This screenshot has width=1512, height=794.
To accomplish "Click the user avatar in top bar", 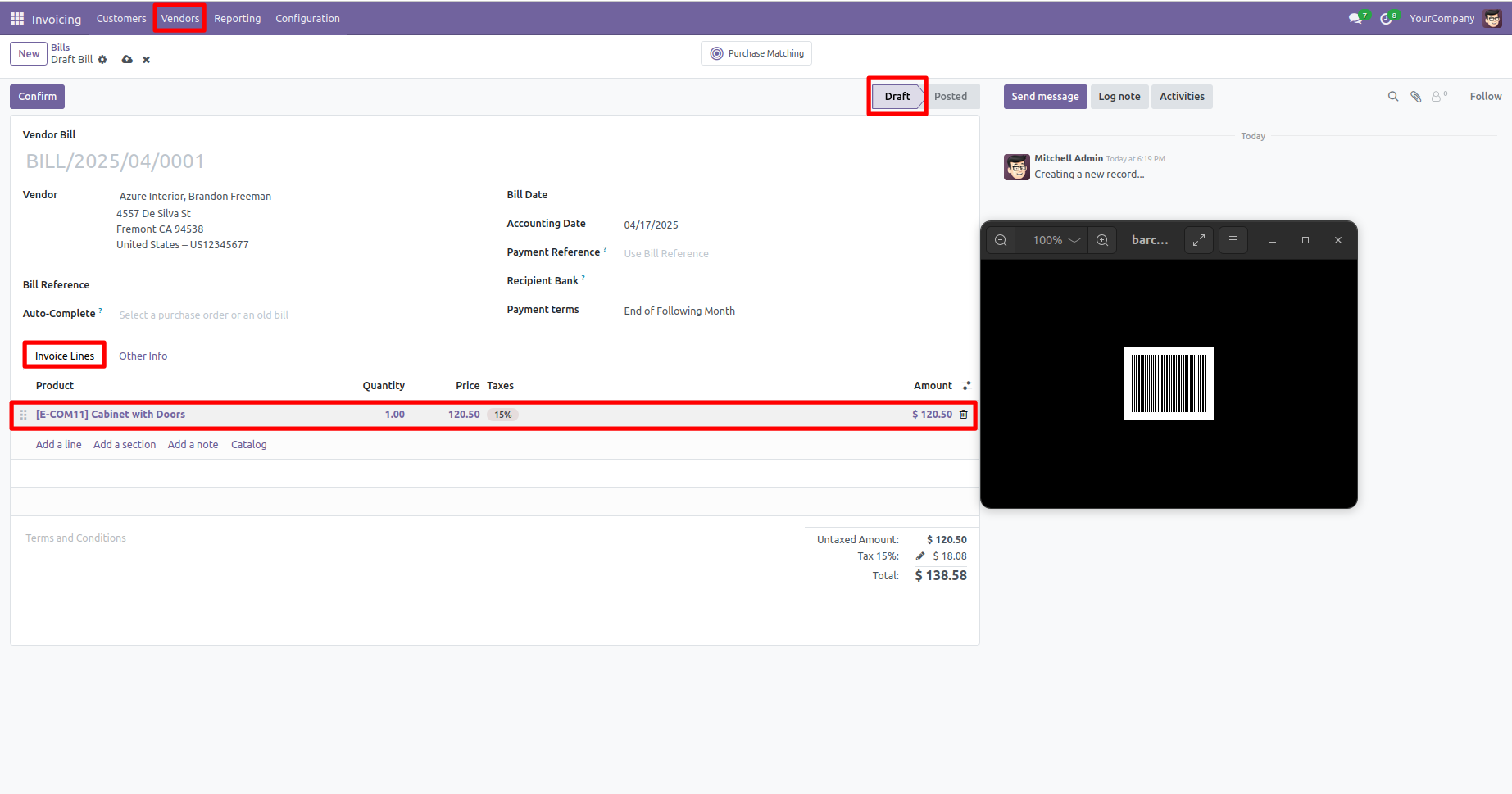I will pyautogui.click(x=1493, y=18).
